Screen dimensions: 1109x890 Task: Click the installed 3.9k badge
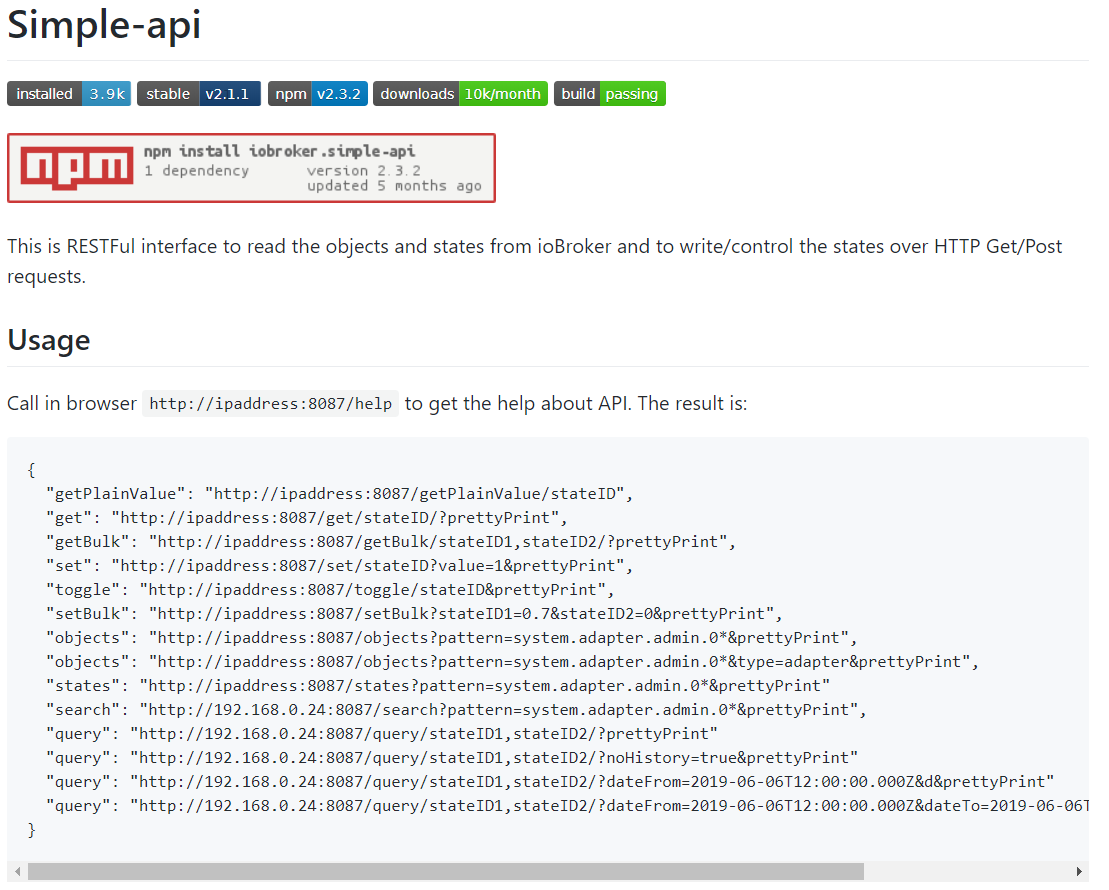point(69,94)
